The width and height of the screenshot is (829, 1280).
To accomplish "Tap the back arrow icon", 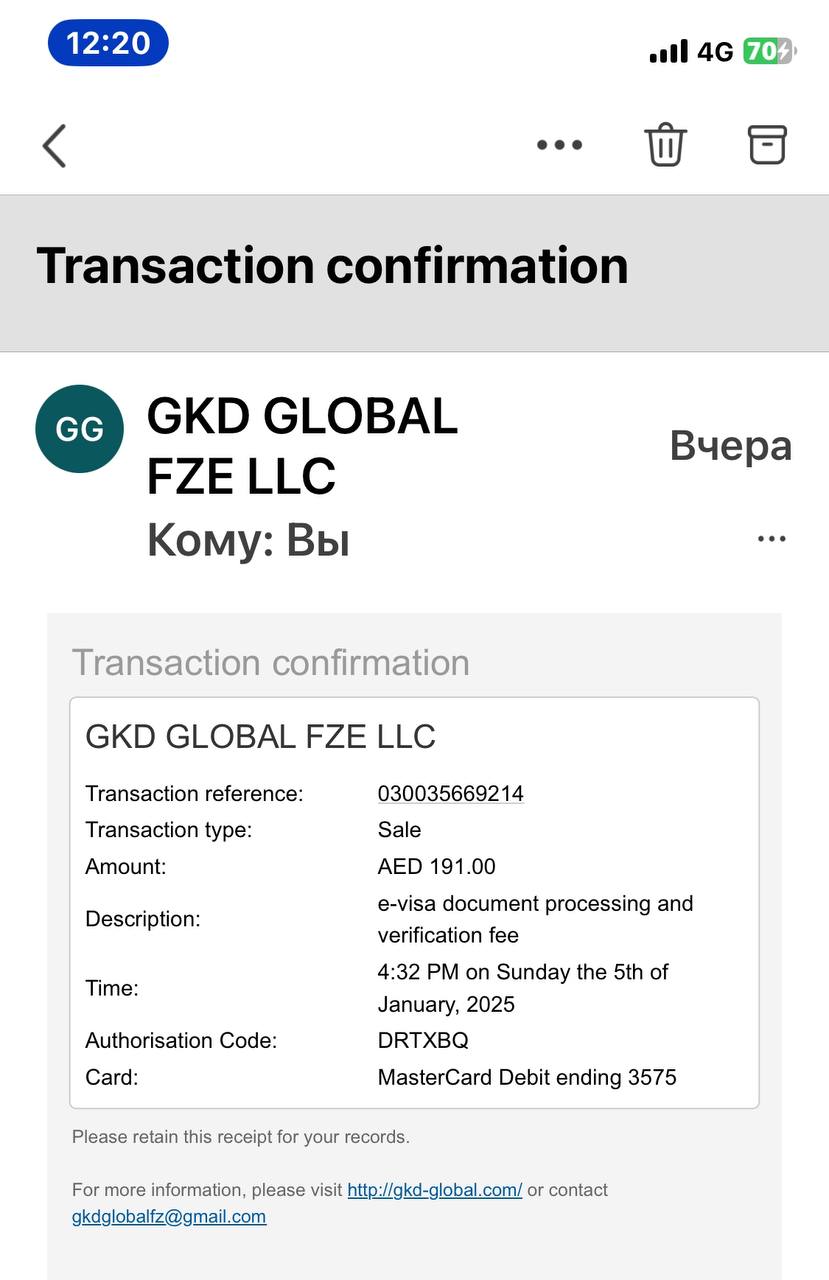I will (54, 146).
